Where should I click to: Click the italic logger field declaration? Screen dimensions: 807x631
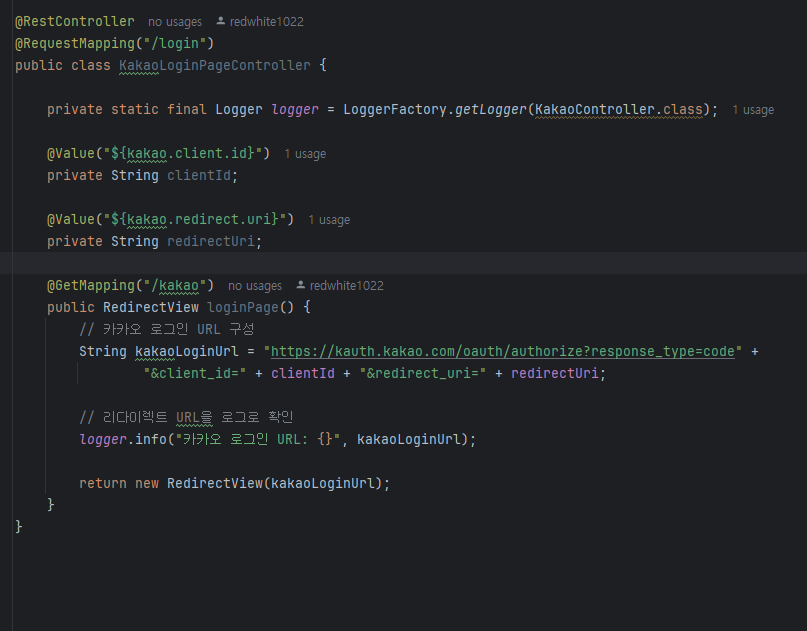(x=295, y=110)
